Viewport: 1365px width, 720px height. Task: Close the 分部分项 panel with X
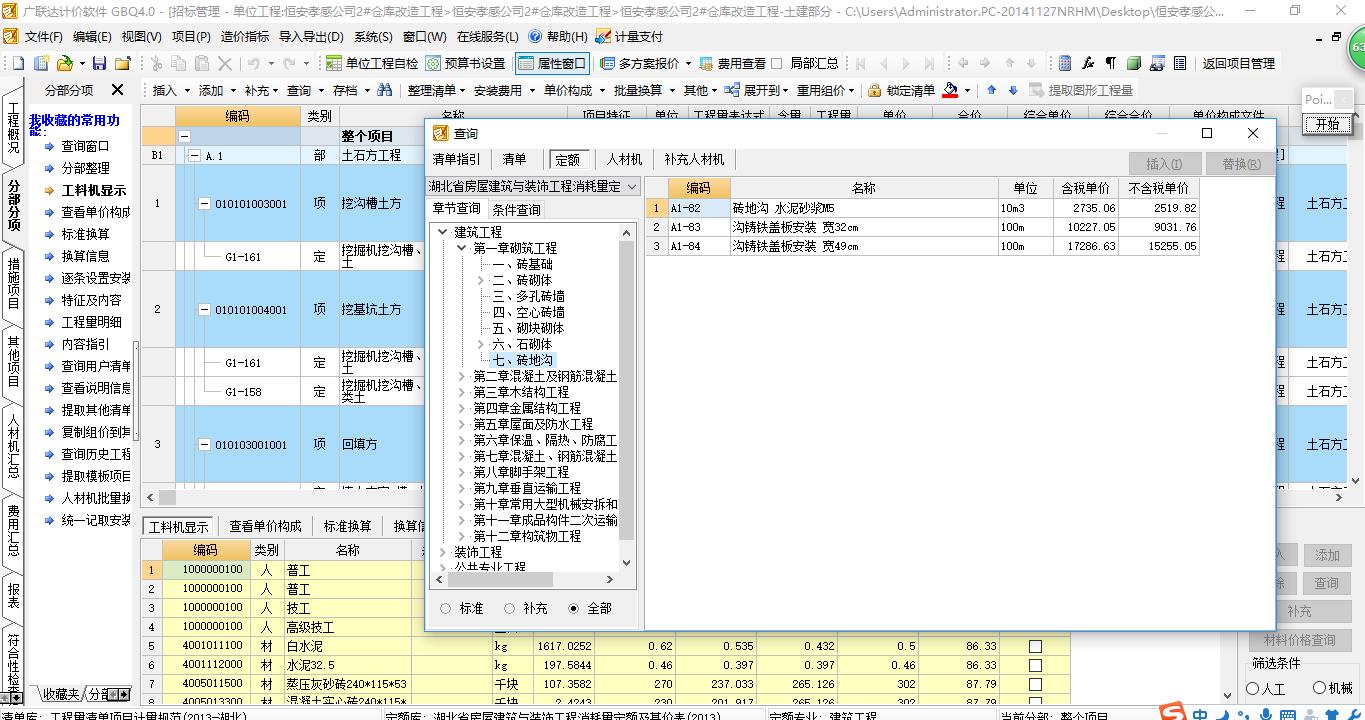tap(118, 90)
